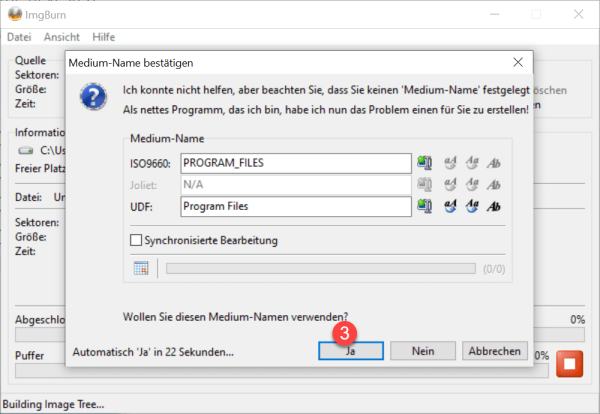Click ISO9660 row Ab capitalization icon
The width and height of the screenshot is (600, 414).
click(494, 163)
